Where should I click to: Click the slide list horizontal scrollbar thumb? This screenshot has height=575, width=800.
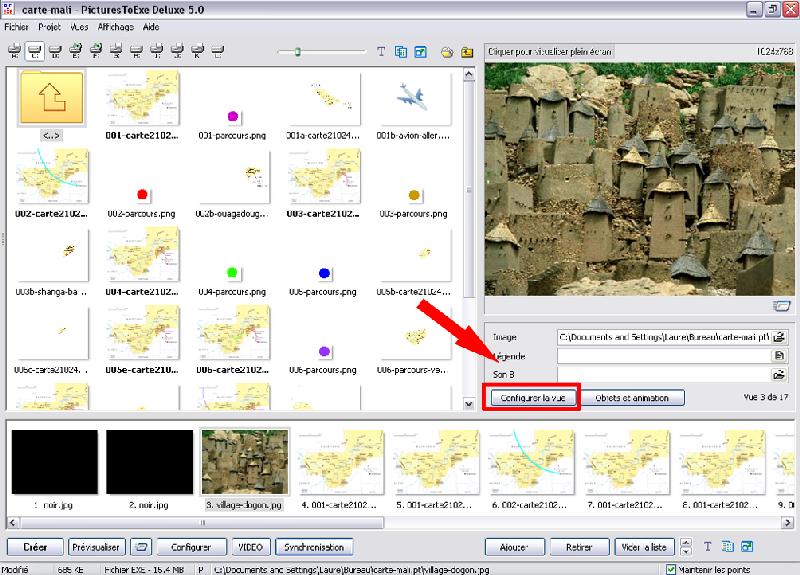[x=202, y=522]
